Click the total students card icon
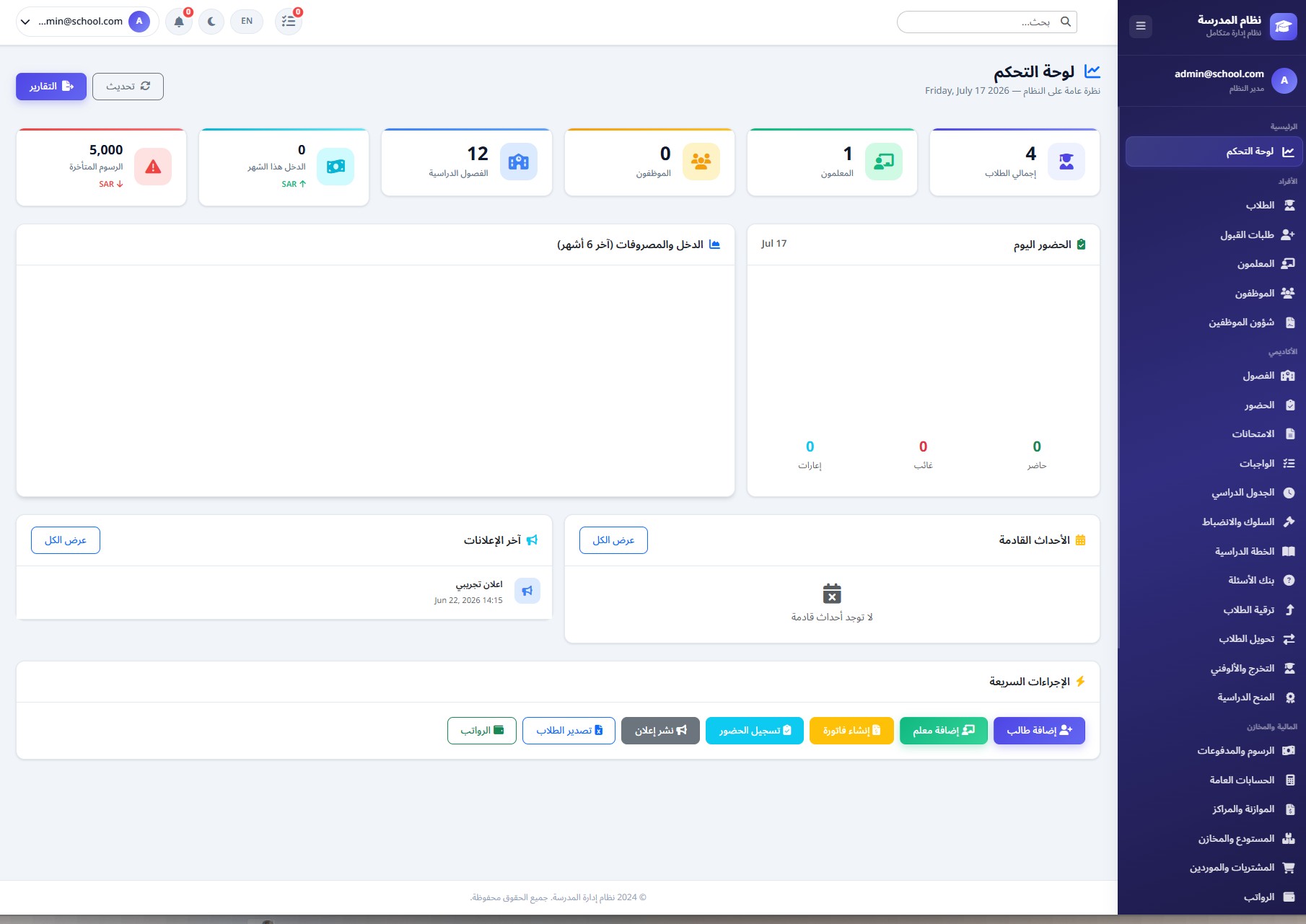Viewport: 1306px width, 924px height. pos(1066,162)
